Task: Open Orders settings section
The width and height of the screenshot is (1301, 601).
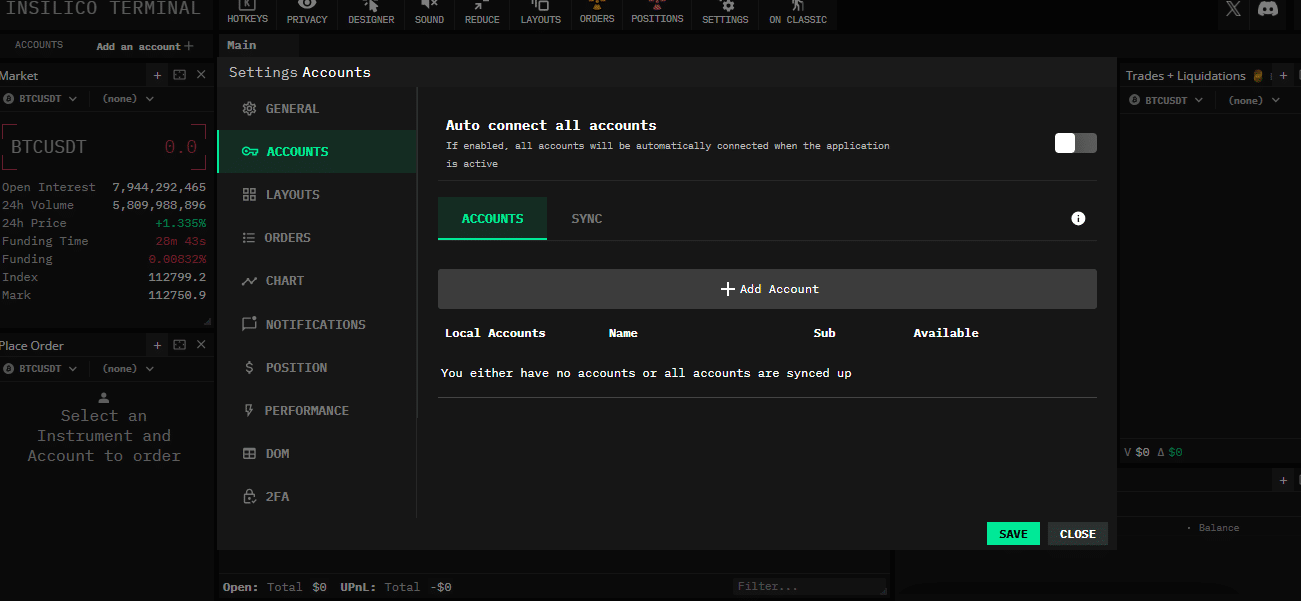Action: (x=317, y=238)
